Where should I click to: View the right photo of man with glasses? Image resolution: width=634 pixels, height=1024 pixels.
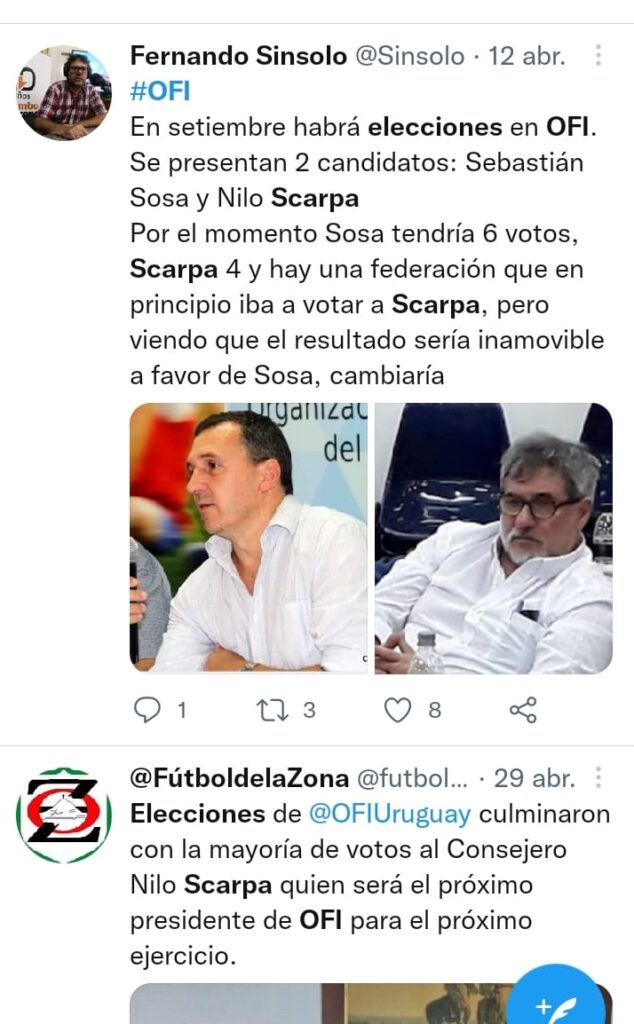[x=494, y=538]
